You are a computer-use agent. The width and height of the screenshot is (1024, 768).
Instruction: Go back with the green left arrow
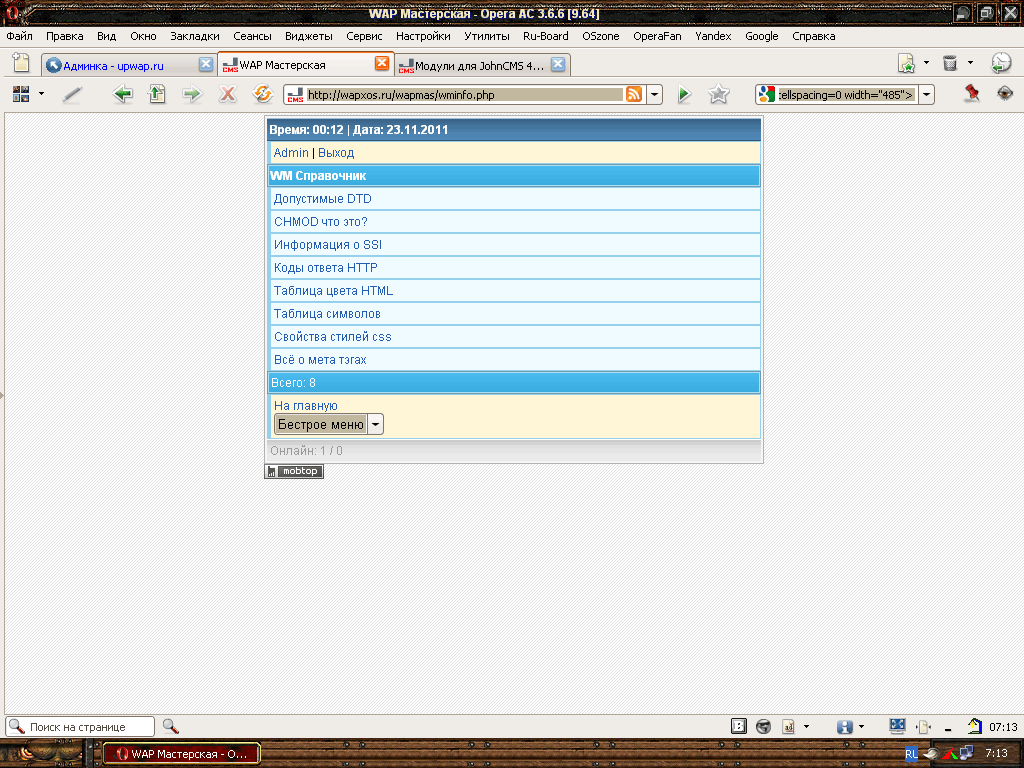click(122, 94)
